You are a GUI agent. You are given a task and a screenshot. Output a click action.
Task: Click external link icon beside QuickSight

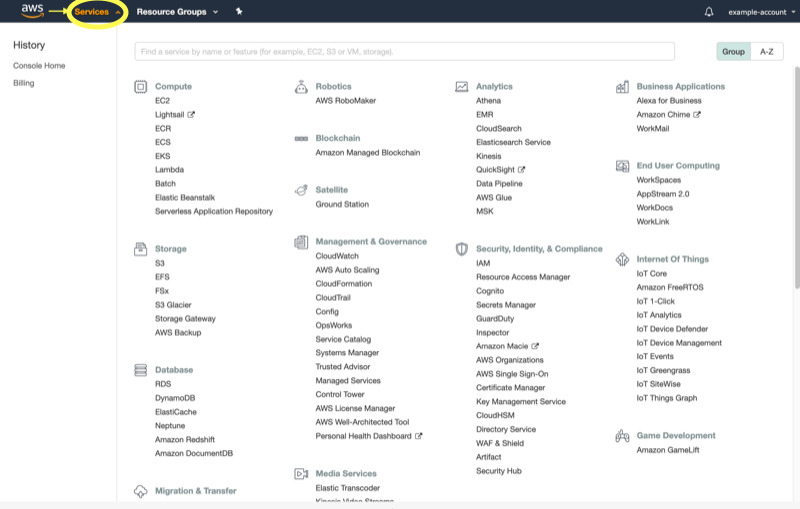click(x=521, y=169)
